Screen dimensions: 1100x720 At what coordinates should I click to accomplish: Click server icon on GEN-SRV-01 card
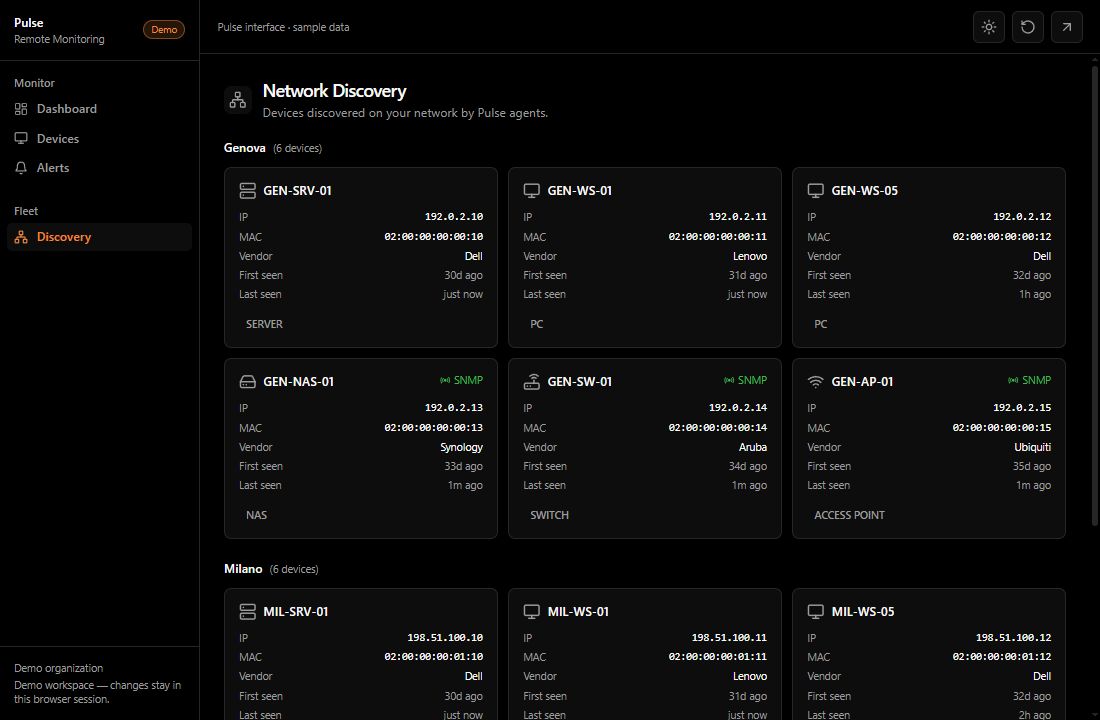(x=248, y=190)
